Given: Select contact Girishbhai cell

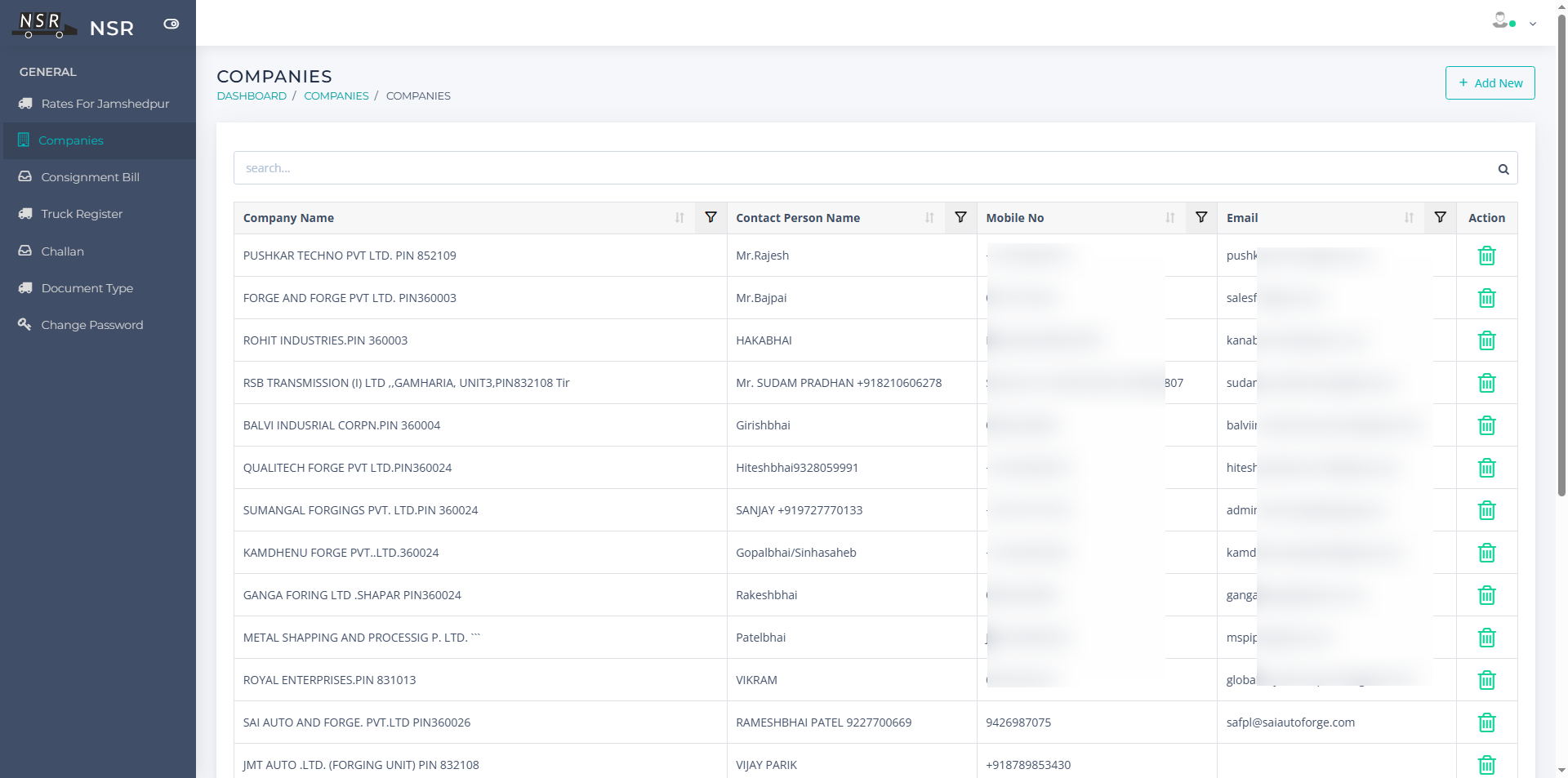Looking at the screenshot, I should [852, 425].
